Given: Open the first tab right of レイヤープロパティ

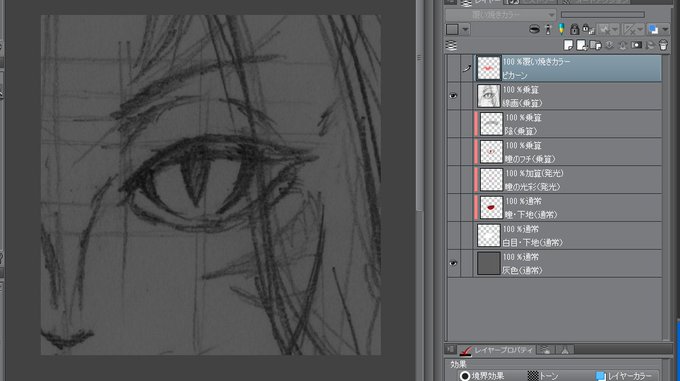Looking at the screenshot, I should click(546, 350).
